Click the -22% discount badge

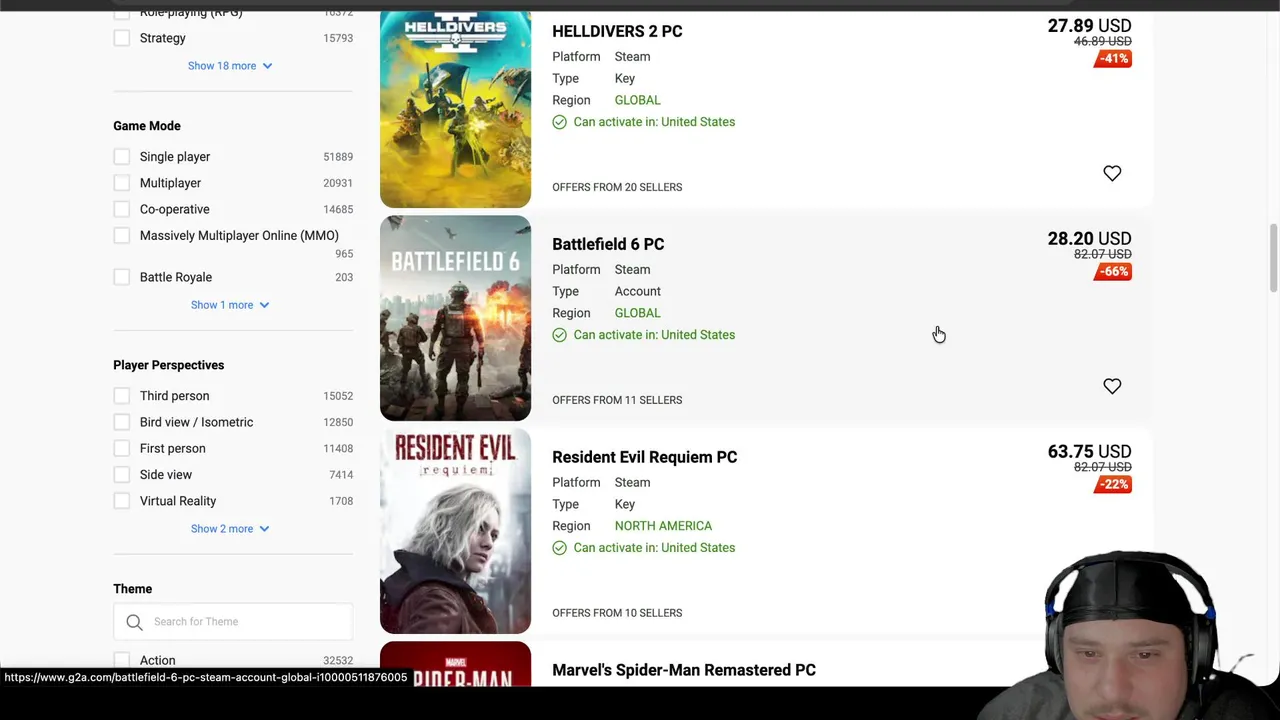1113,485
